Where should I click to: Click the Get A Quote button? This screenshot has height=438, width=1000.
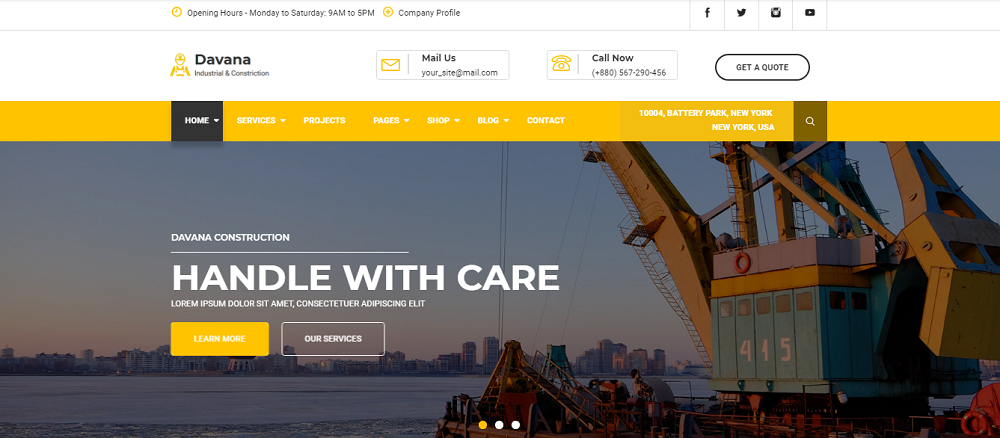click(762, 67)
